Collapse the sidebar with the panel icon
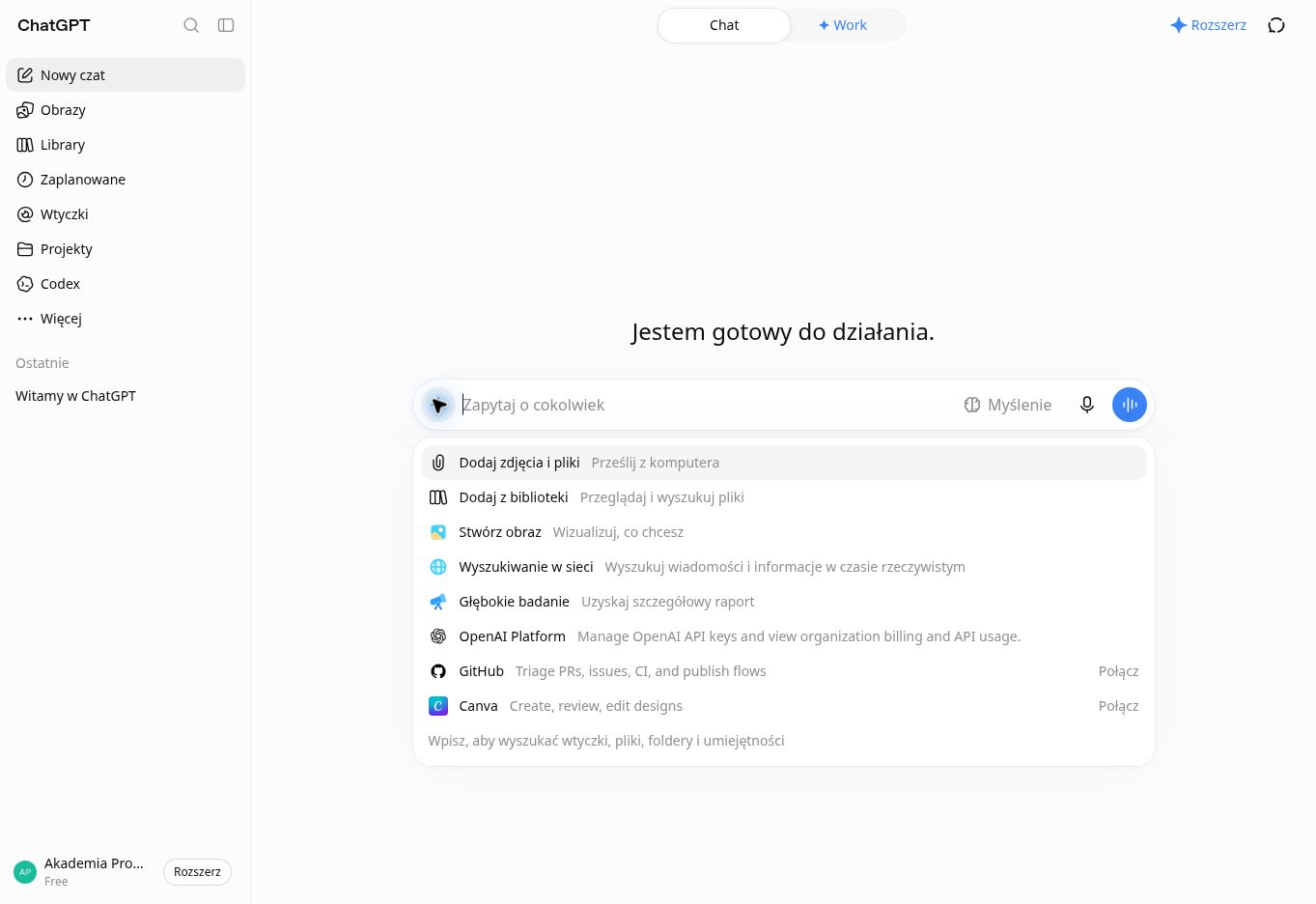Image resolution: width=1316 pixels, height=904 pixels. tap(226, 25)
